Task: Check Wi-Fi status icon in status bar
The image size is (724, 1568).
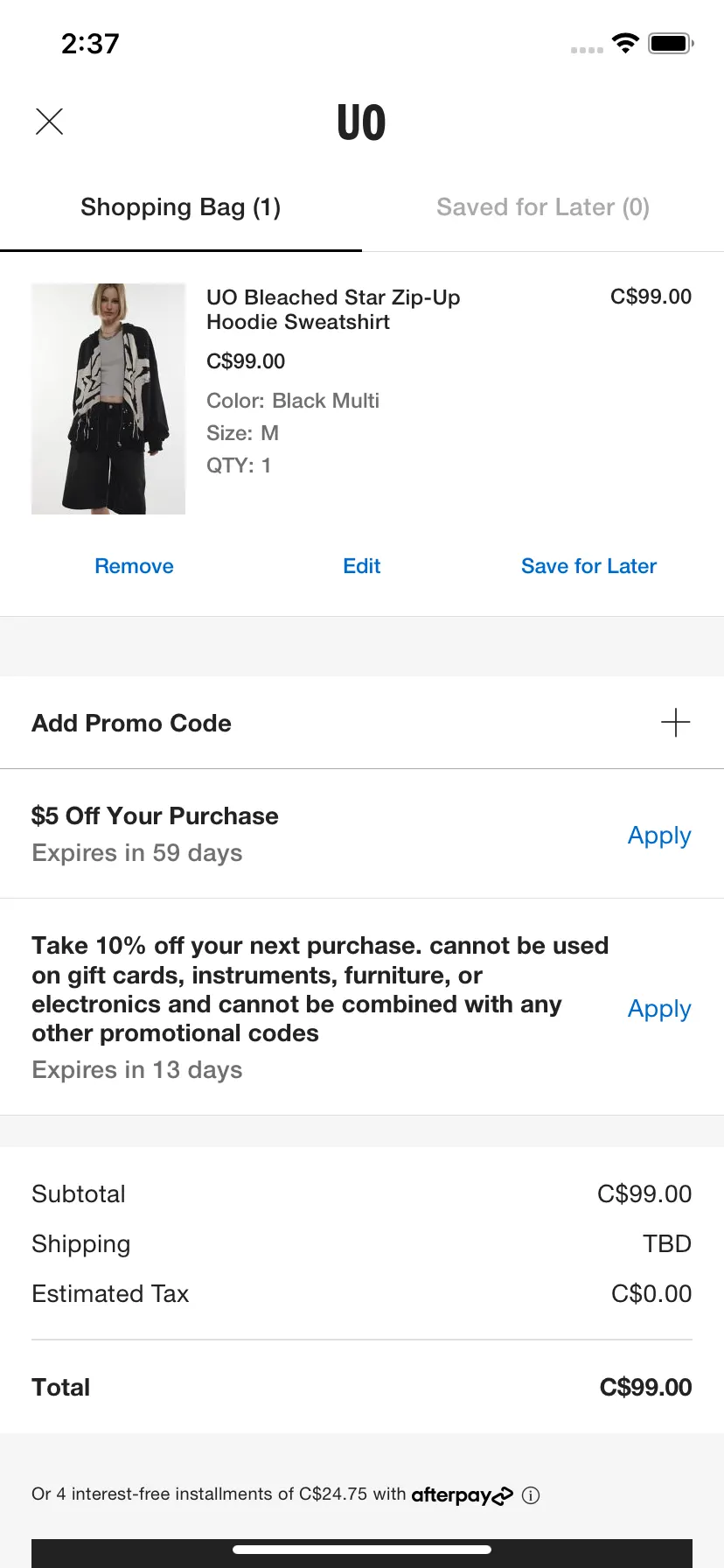Action: (626, 43)
